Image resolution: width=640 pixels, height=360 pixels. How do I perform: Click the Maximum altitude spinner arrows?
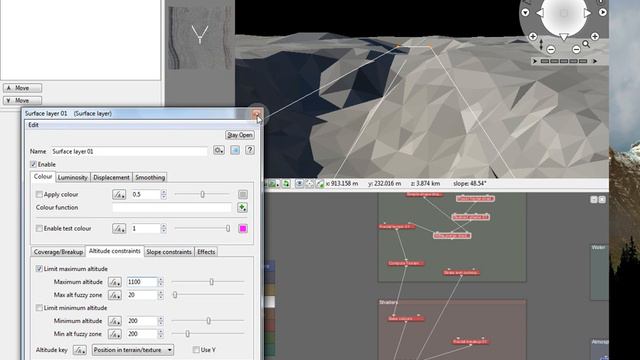tap(160, 282)
